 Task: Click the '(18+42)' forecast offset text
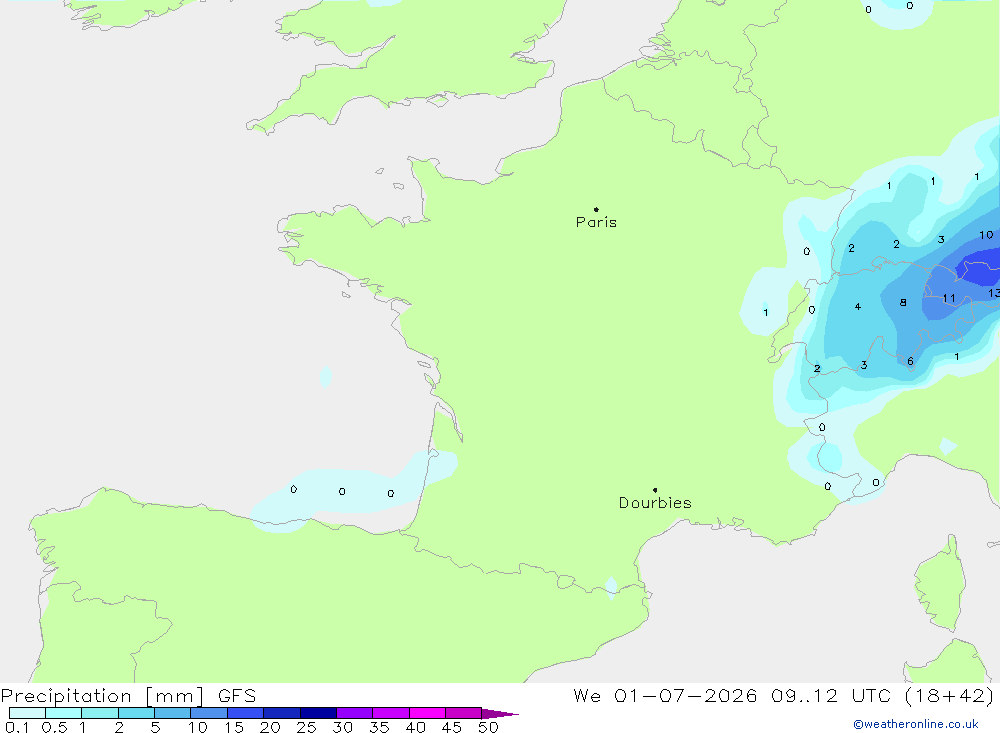click(x=949, y=696)
